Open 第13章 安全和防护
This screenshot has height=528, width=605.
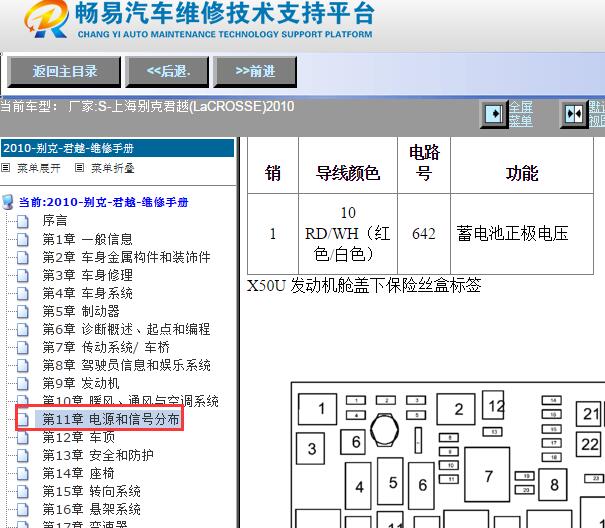click(x=98, y=455)
